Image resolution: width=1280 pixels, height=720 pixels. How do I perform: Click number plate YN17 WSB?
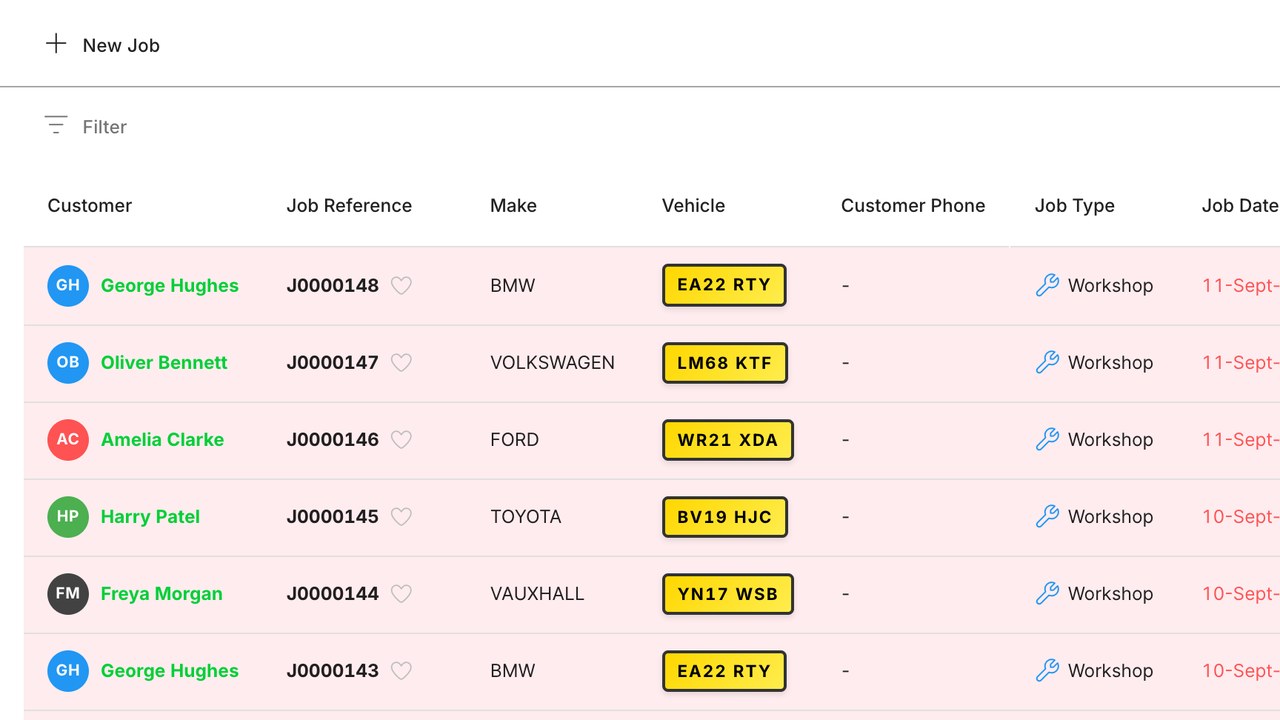pos(728,594)
